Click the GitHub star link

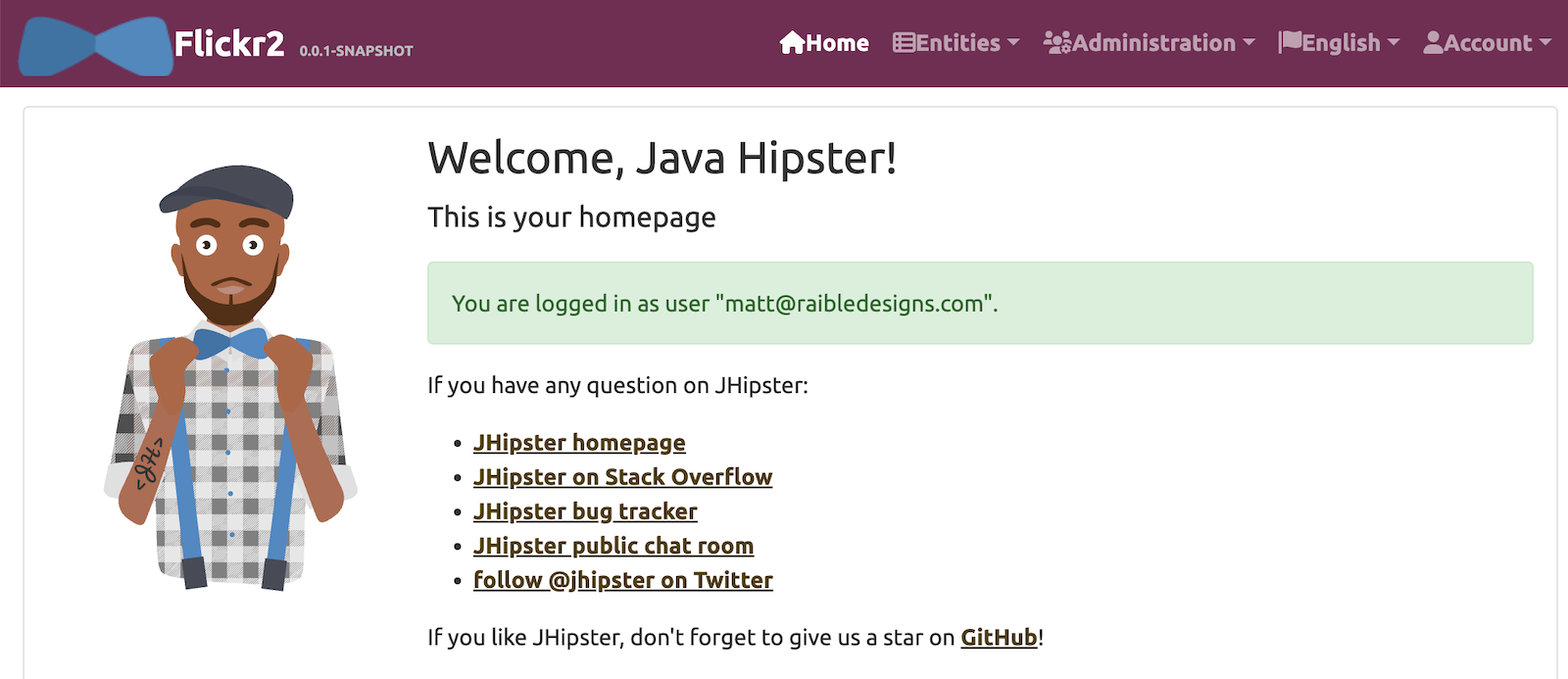tap(999, 638)
